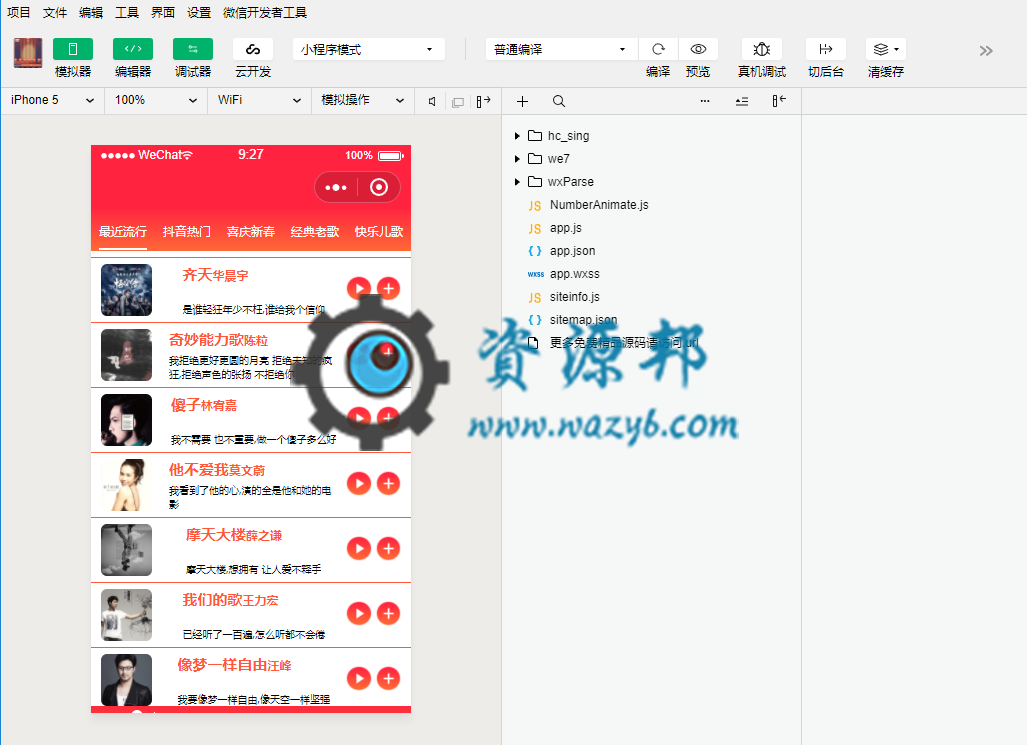Play song 像梦一样自由
Screen dimensions: 1027x745
click(x=359, y=678)
